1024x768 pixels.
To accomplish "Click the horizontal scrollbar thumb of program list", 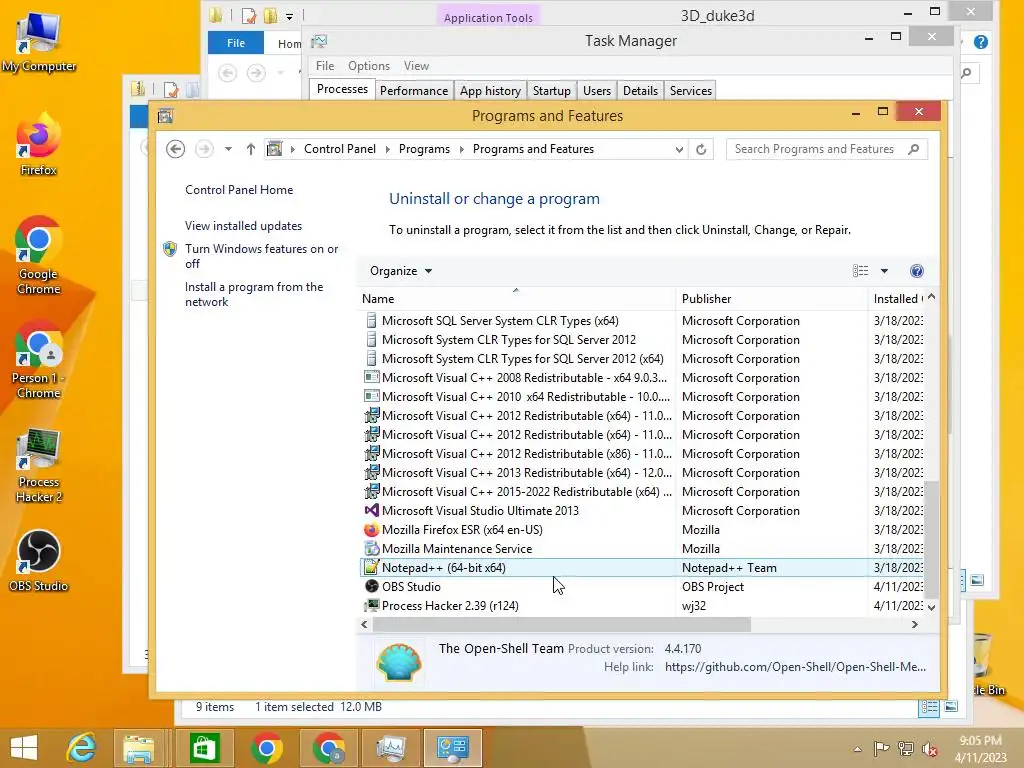I will tap(562, 625).
